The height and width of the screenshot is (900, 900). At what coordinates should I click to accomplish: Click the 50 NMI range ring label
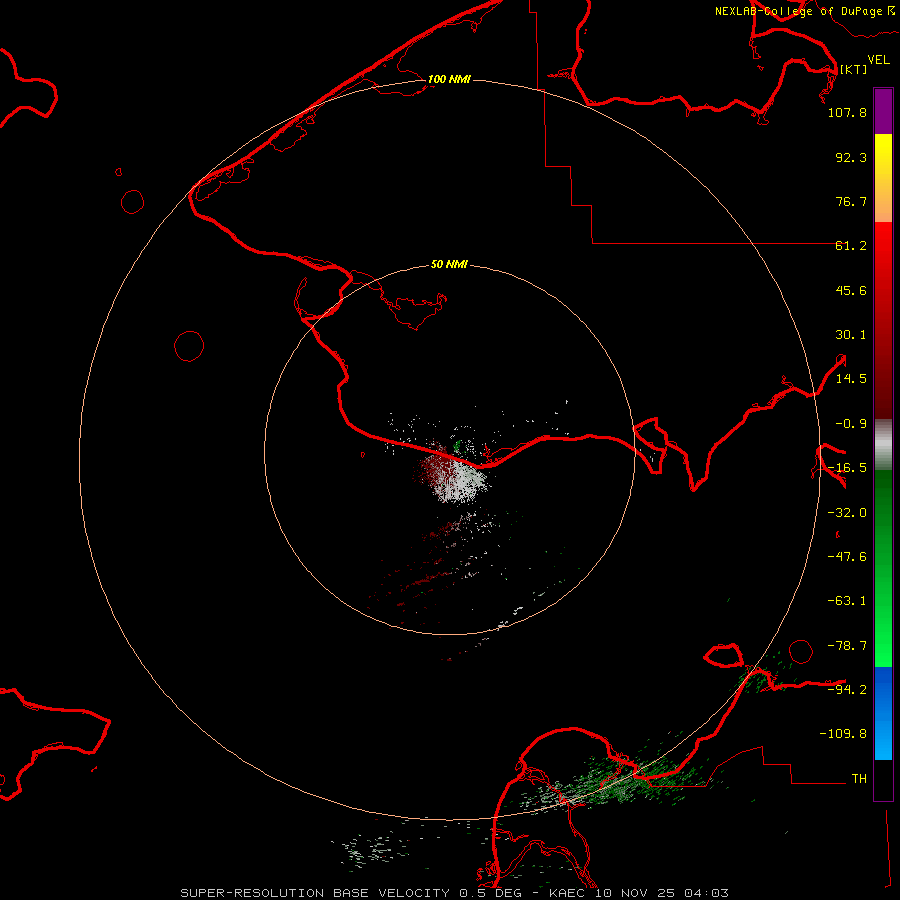pyautogui.click(x=449, y=265)
